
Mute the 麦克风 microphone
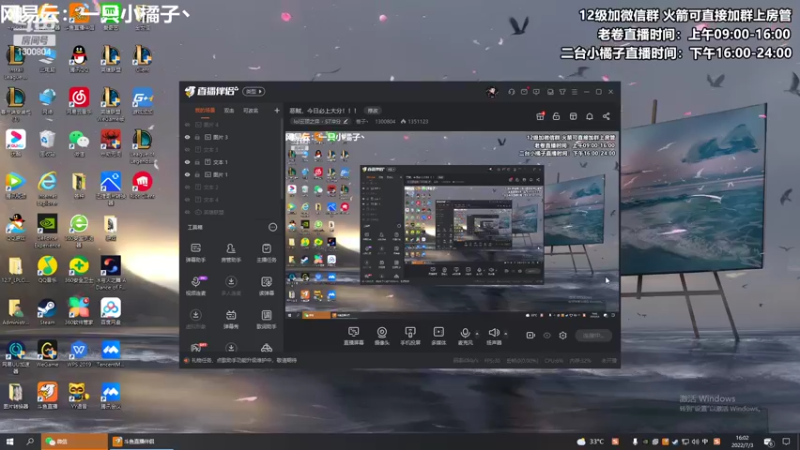click(x=465, y=336)
